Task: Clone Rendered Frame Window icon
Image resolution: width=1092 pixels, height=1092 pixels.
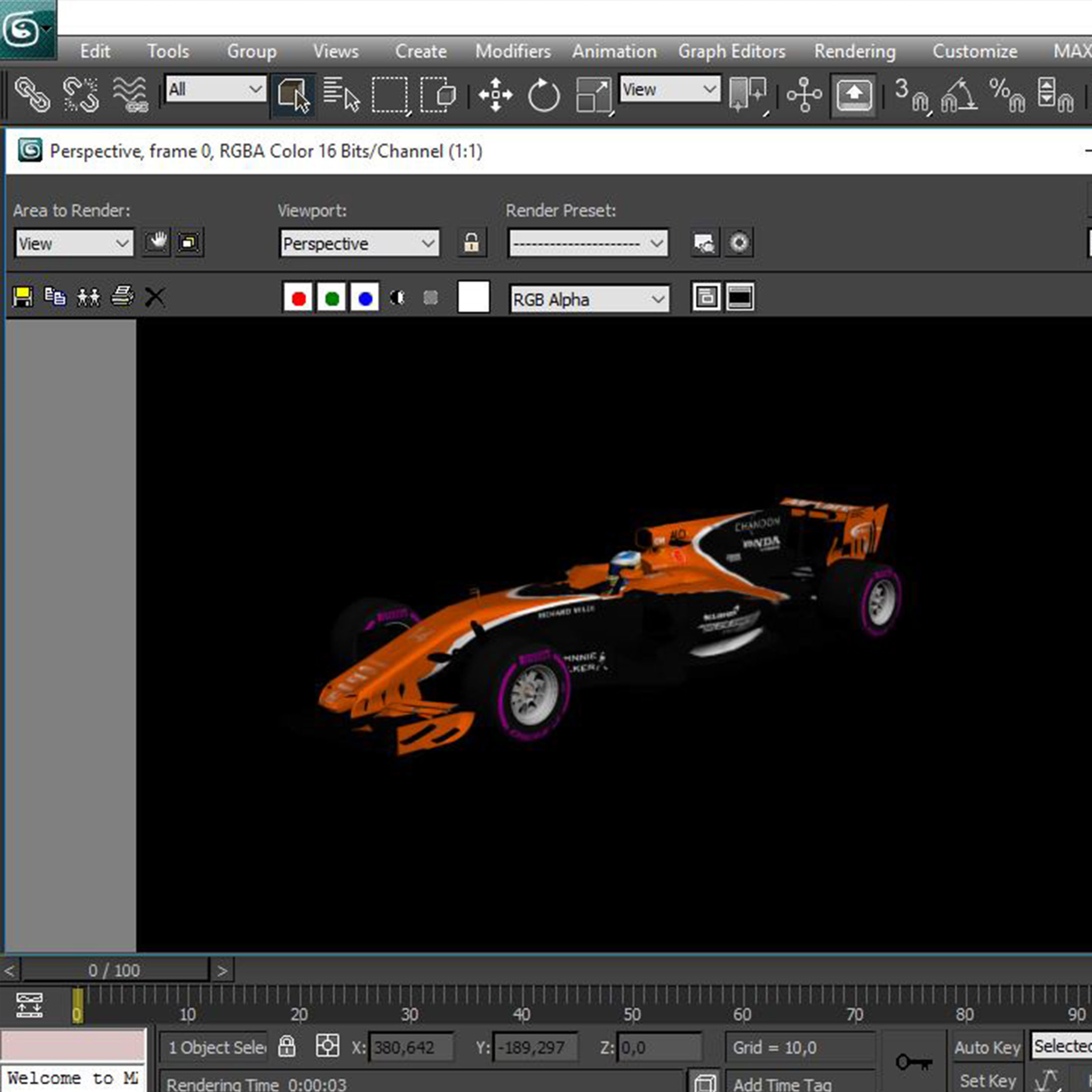Action: (88, 297)
